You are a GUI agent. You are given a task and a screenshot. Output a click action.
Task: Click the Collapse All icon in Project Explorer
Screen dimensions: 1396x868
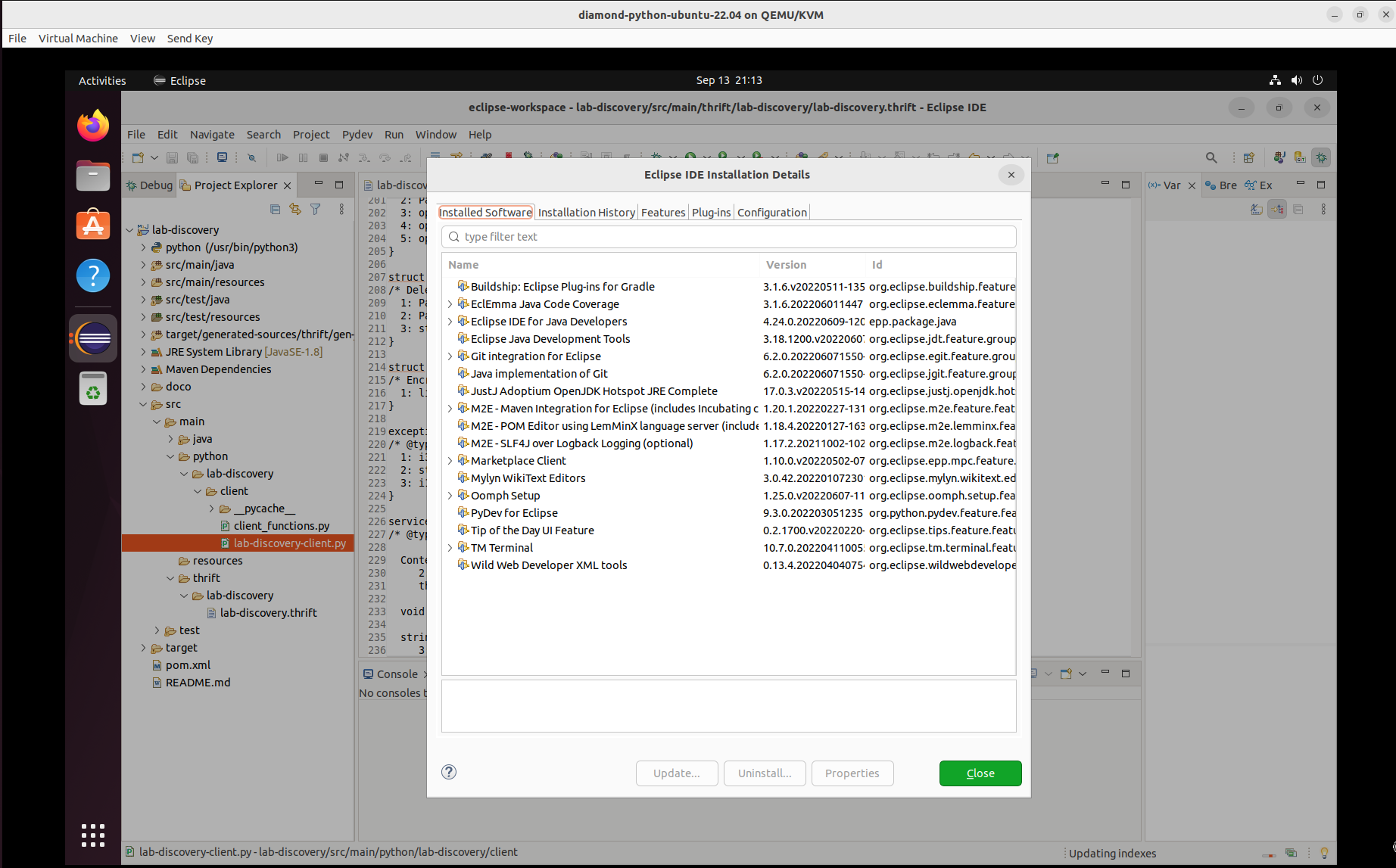pos(275,209)
